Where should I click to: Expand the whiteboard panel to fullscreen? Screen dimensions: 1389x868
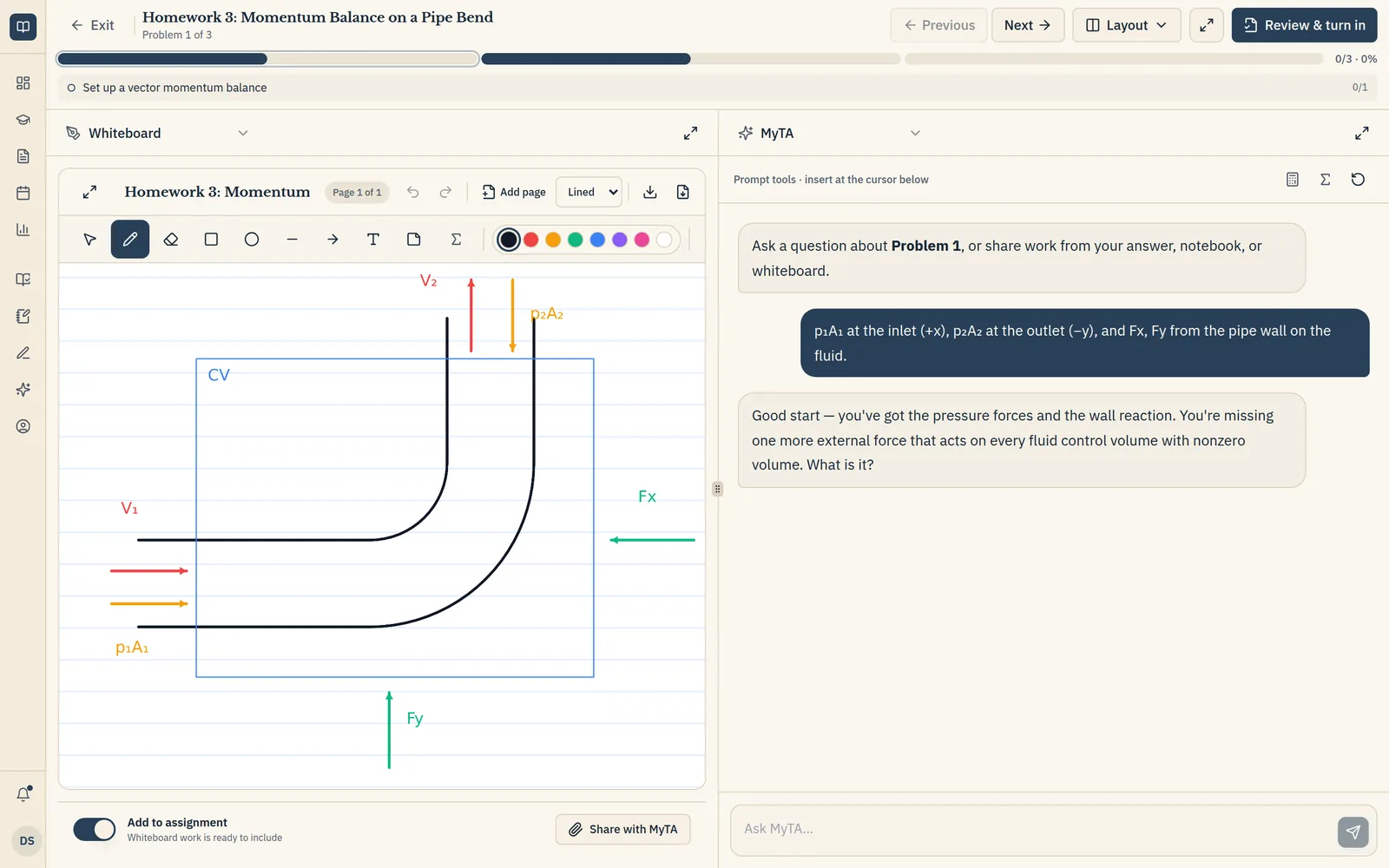[x=690, y=133]
